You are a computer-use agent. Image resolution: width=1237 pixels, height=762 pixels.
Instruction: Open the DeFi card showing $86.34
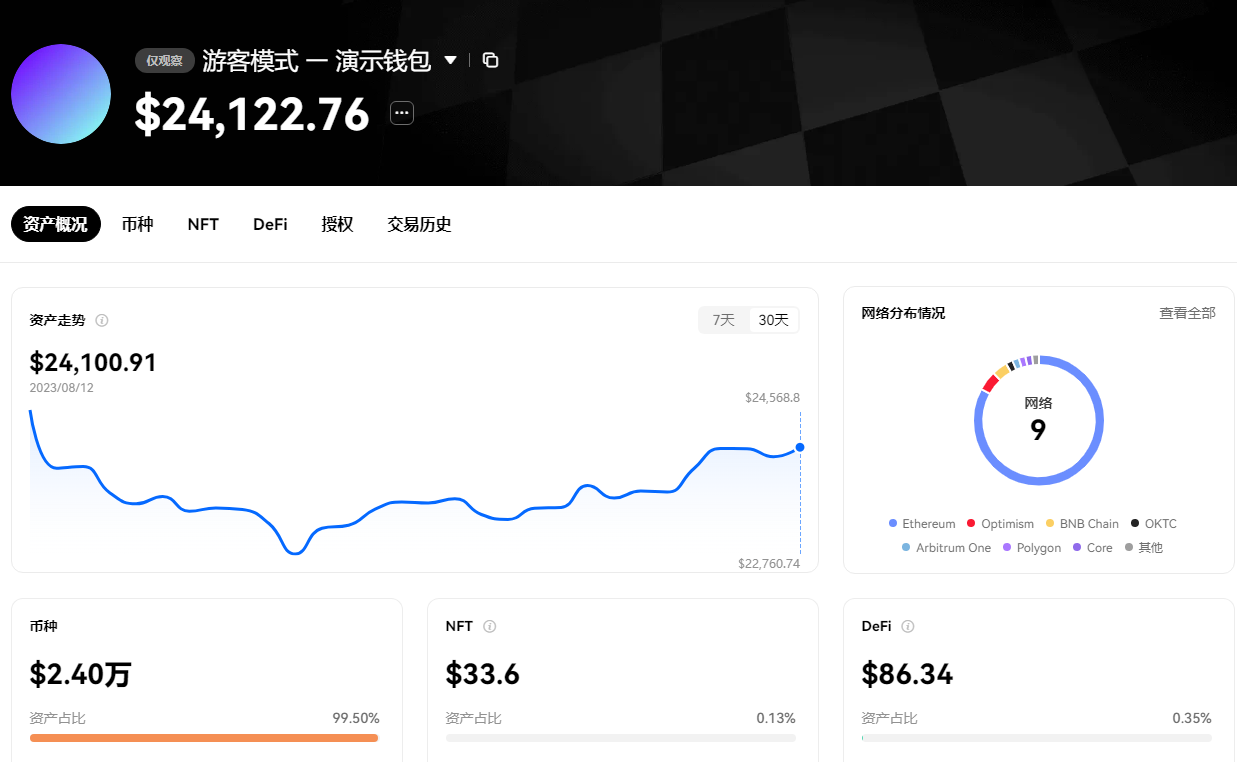coord(1039,680)
